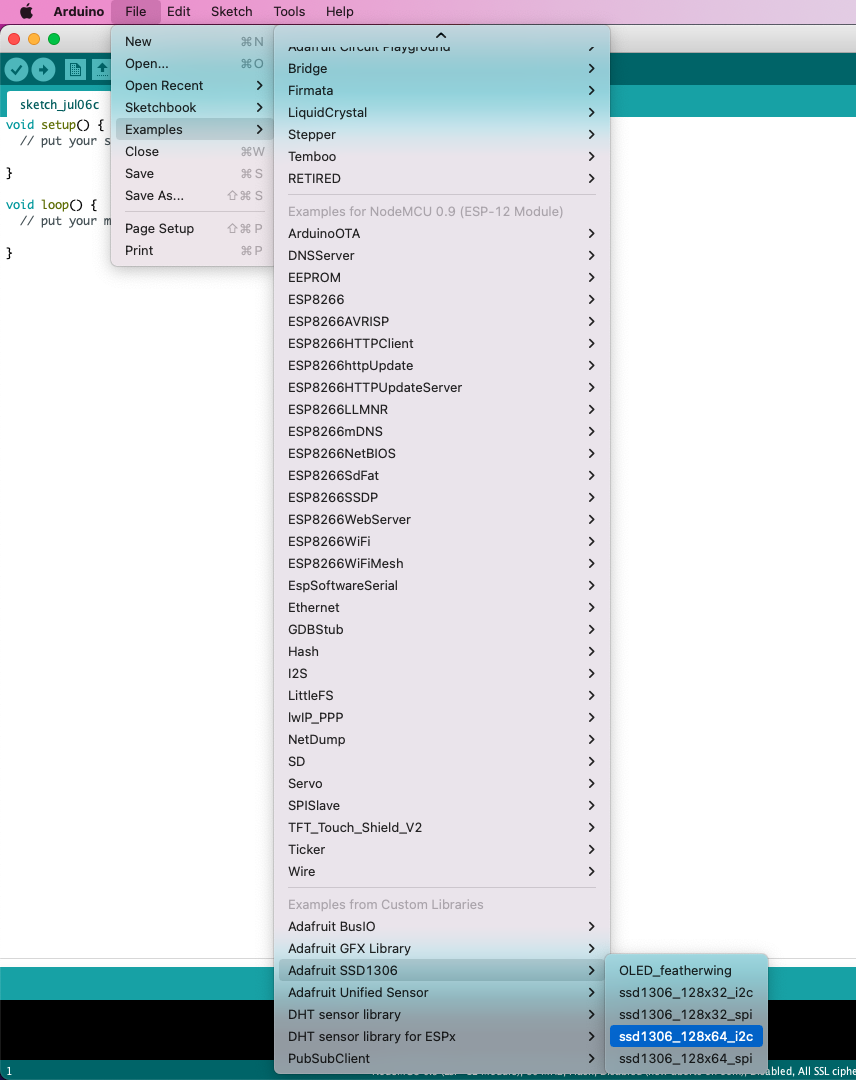
Task: Switch to the sketch_jul06c tab
Action: (x=60, y=105)
